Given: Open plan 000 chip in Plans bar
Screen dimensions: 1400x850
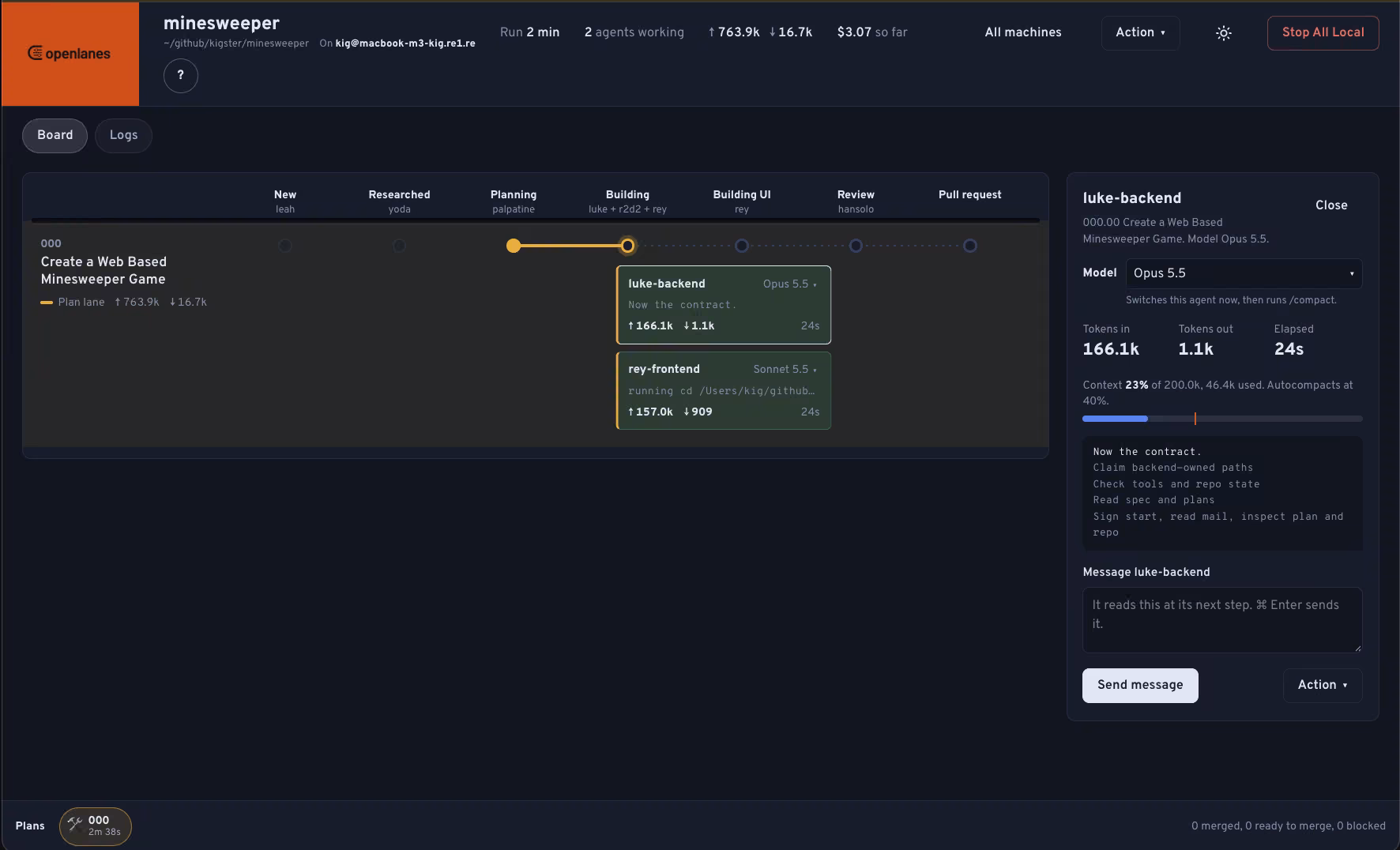Looking at the screenshot, I should (x=95, y=826).
